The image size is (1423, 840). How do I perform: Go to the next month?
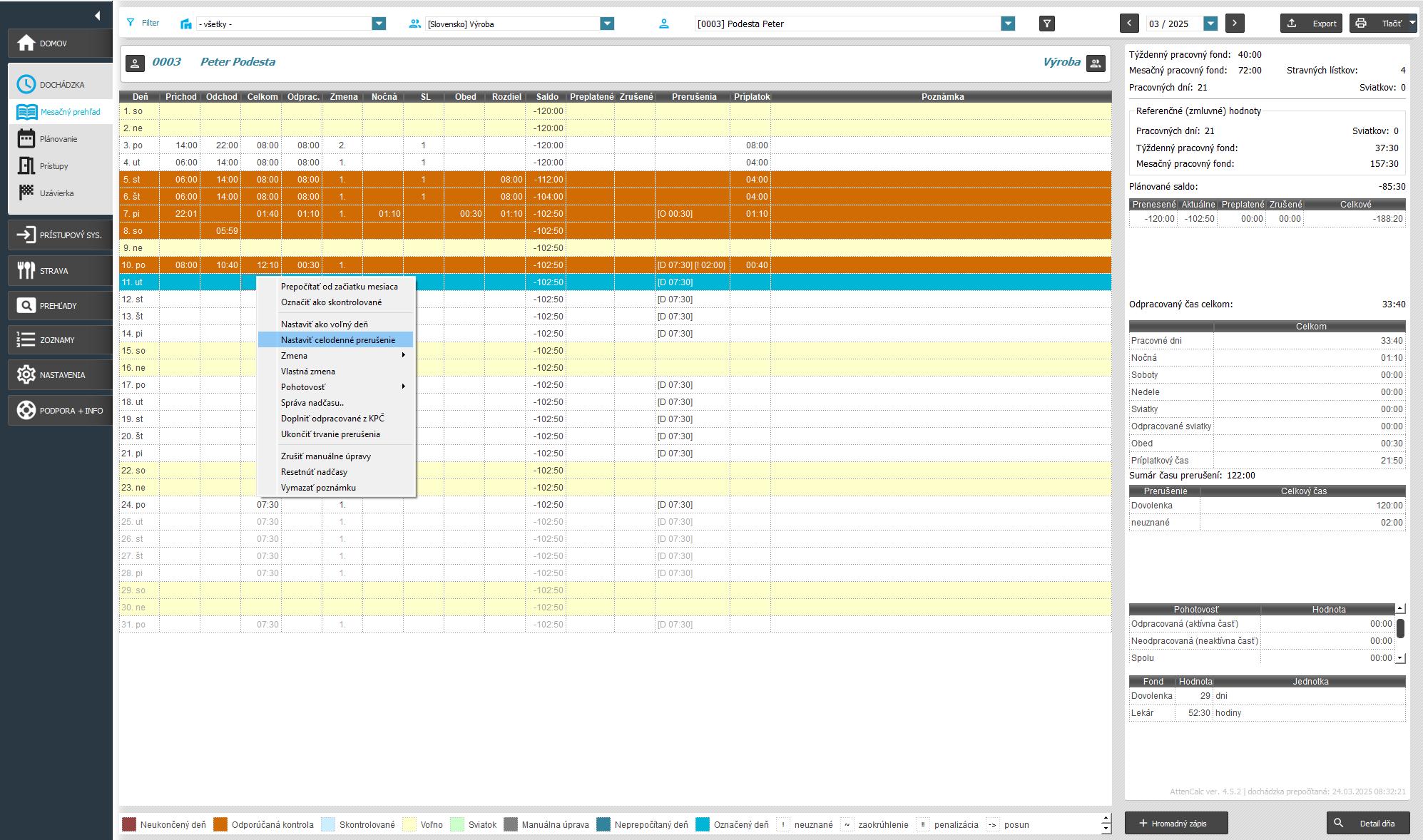click(1235, 24)
